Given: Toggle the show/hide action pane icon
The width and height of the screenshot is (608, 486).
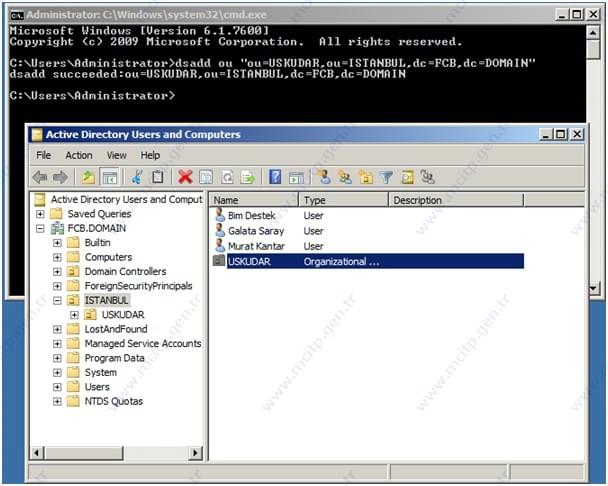Looking at the screenshot, I should coord(296,177).
